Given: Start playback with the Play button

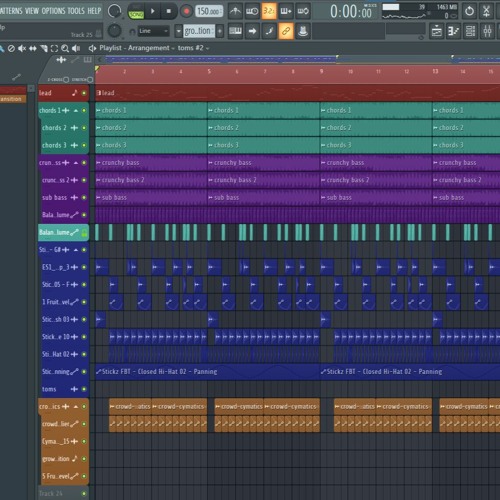Looking at the screenshot, I should (x=153, y=12).
